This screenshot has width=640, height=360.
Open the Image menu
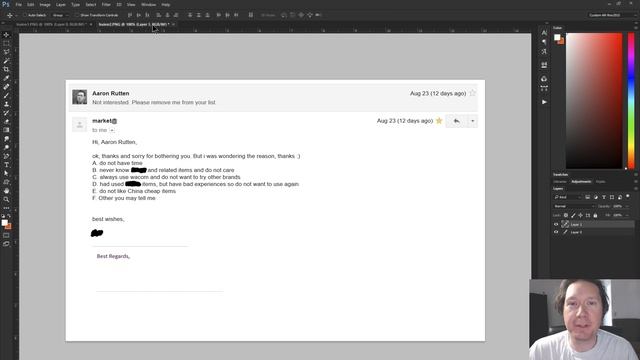45,4
